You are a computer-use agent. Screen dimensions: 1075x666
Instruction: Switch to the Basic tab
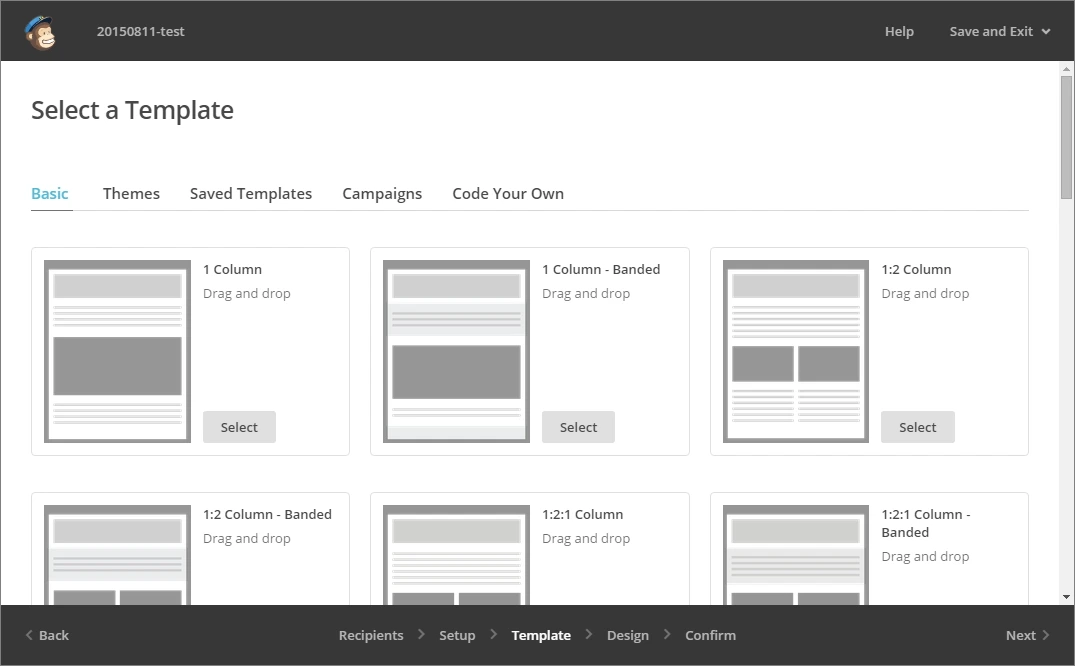click(50, 193)
